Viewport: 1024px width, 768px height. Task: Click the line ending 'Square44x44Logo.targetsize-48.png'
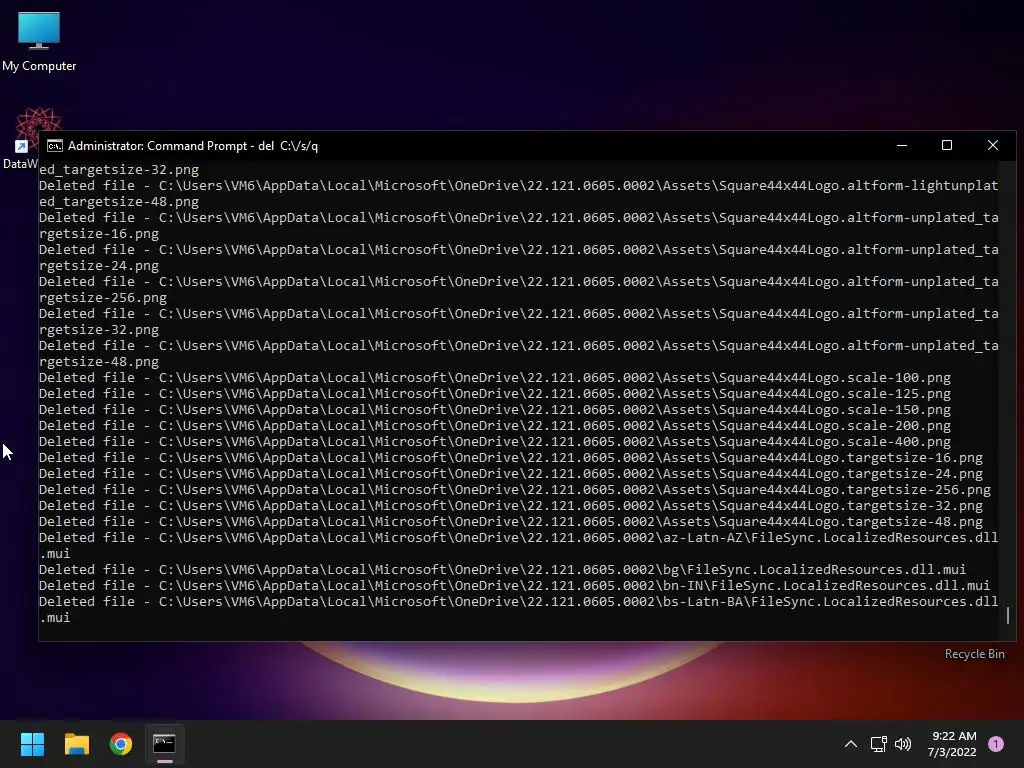(511, 522)
